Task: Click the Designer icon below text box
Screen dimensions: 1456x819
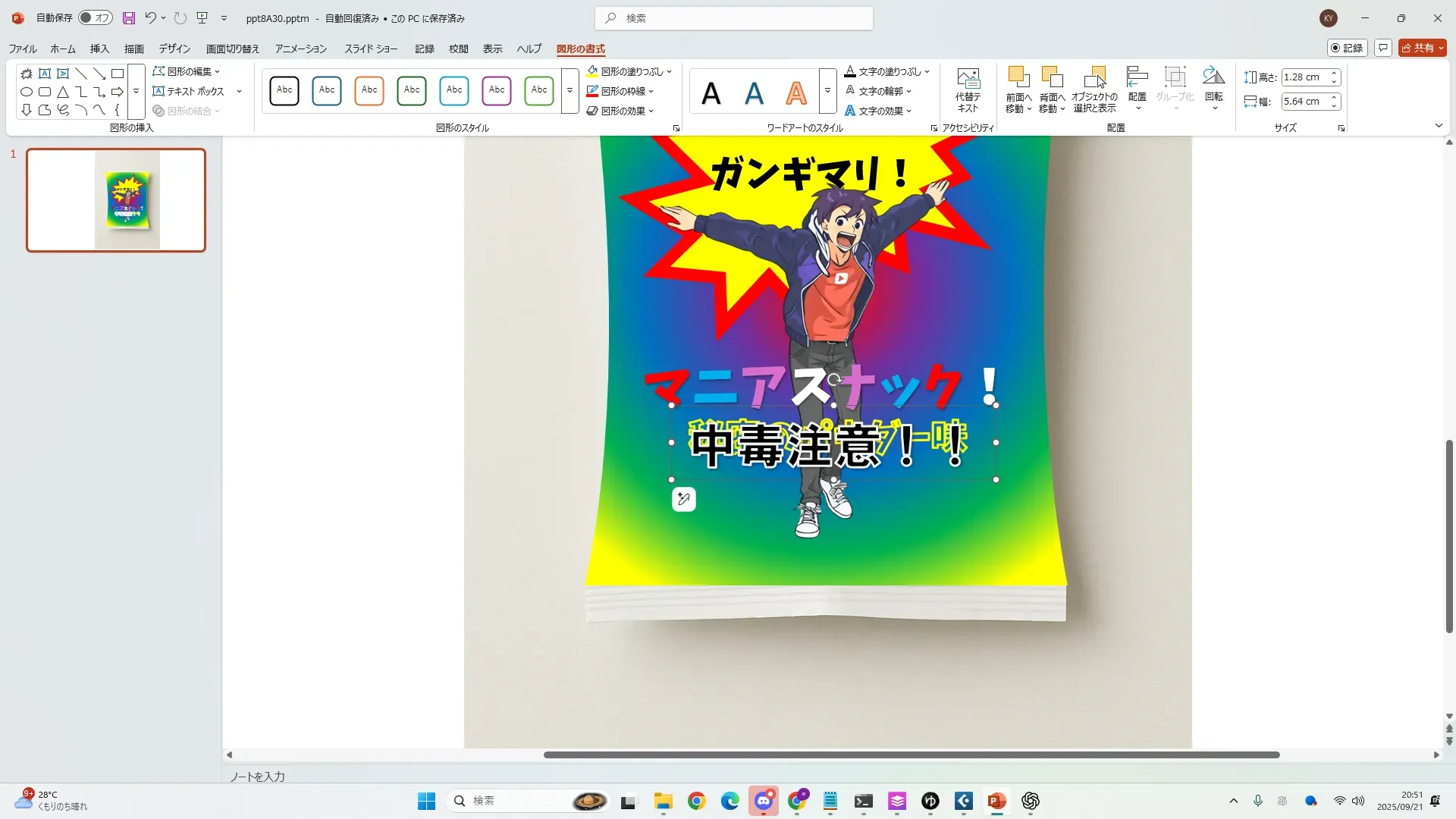Action: click(683, 499)
